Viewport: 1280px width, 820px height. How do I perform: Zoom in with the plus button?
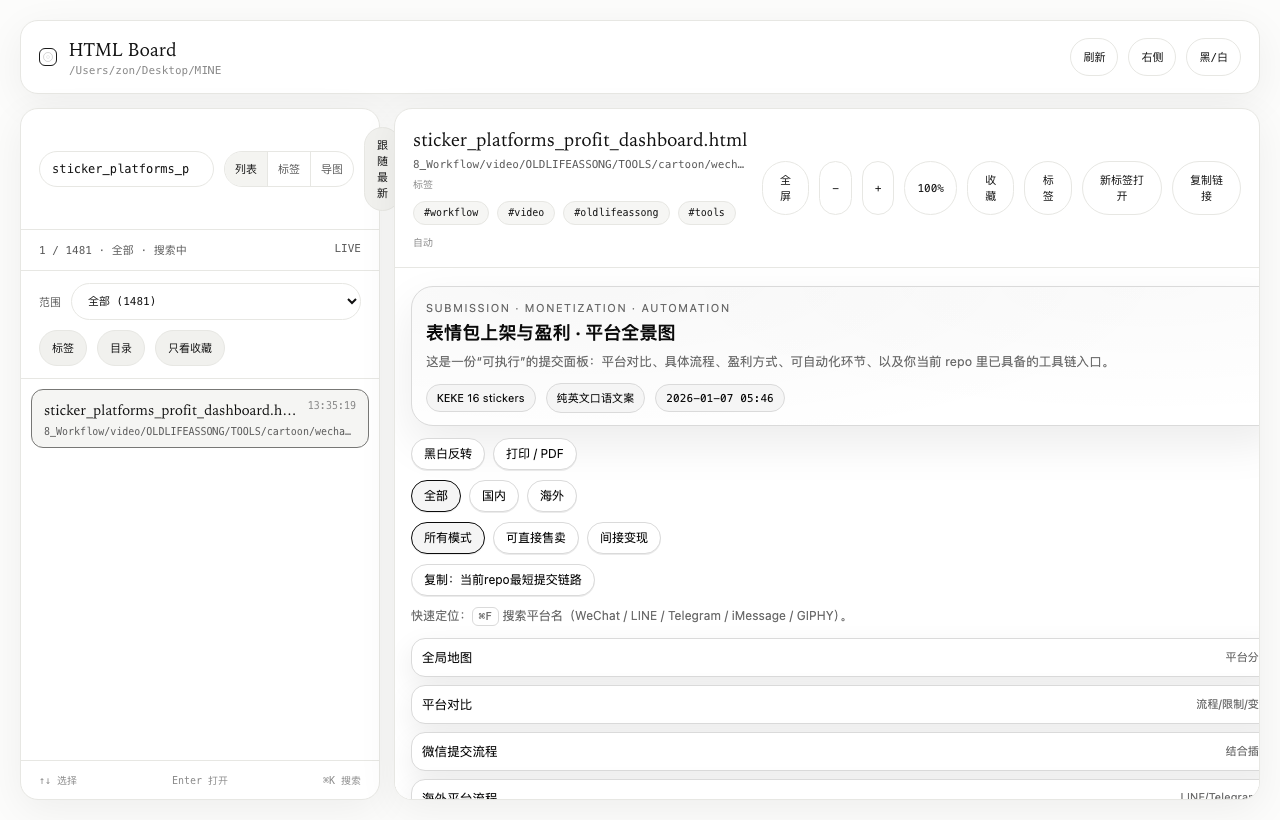pyautogui.click(x=877, y=188)
